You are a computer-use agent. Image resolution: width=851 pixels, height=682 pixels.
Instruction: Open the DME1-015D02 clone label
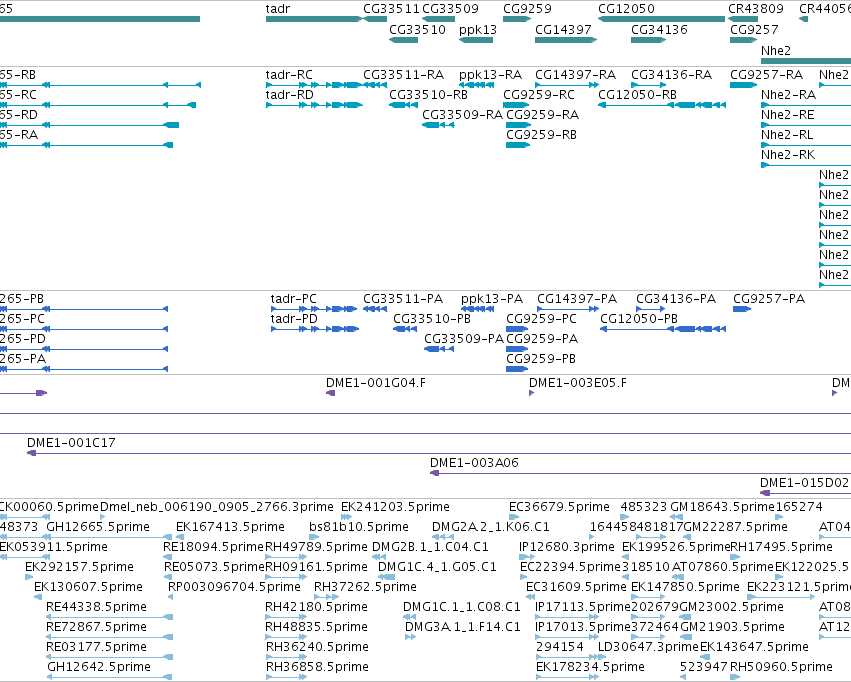(804, 483)
